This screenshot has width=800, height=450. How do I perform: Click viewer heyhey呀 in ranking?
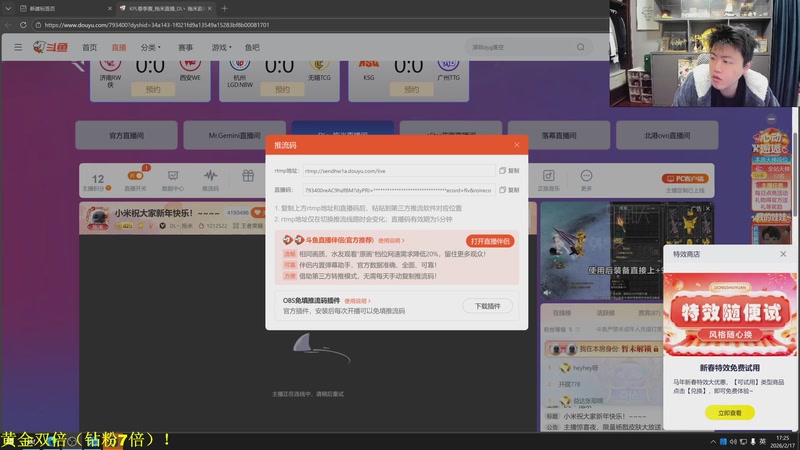click(586, 367)
